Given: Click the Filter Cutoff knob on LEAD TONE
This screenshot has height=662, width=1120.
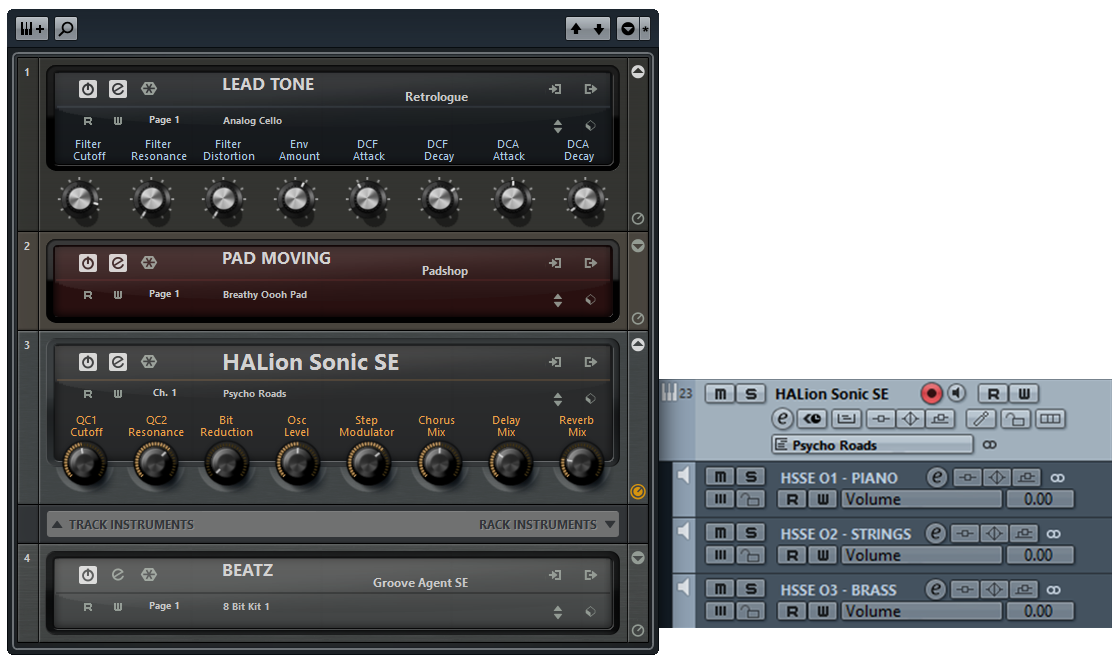Looking at the screenshot, I should click(x=80, y=199).
